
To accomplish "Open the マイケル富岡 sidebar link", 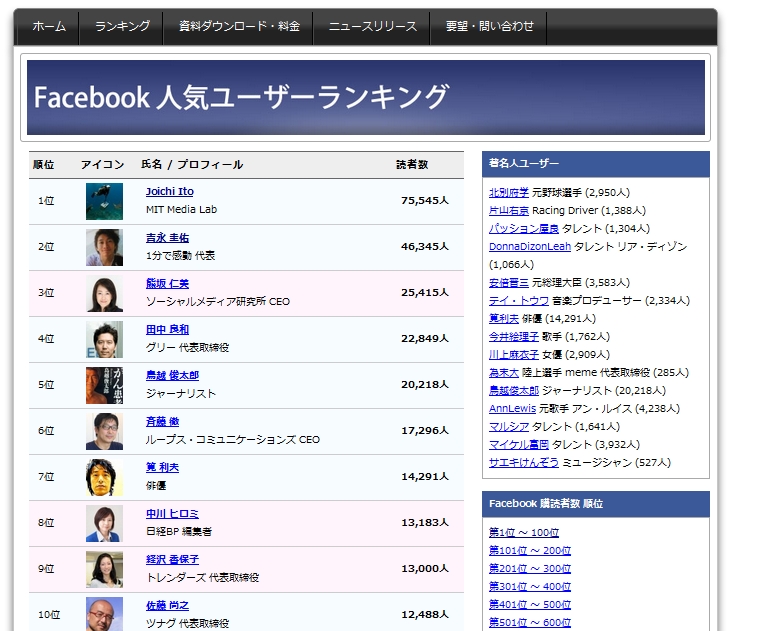I will [519, 445].
